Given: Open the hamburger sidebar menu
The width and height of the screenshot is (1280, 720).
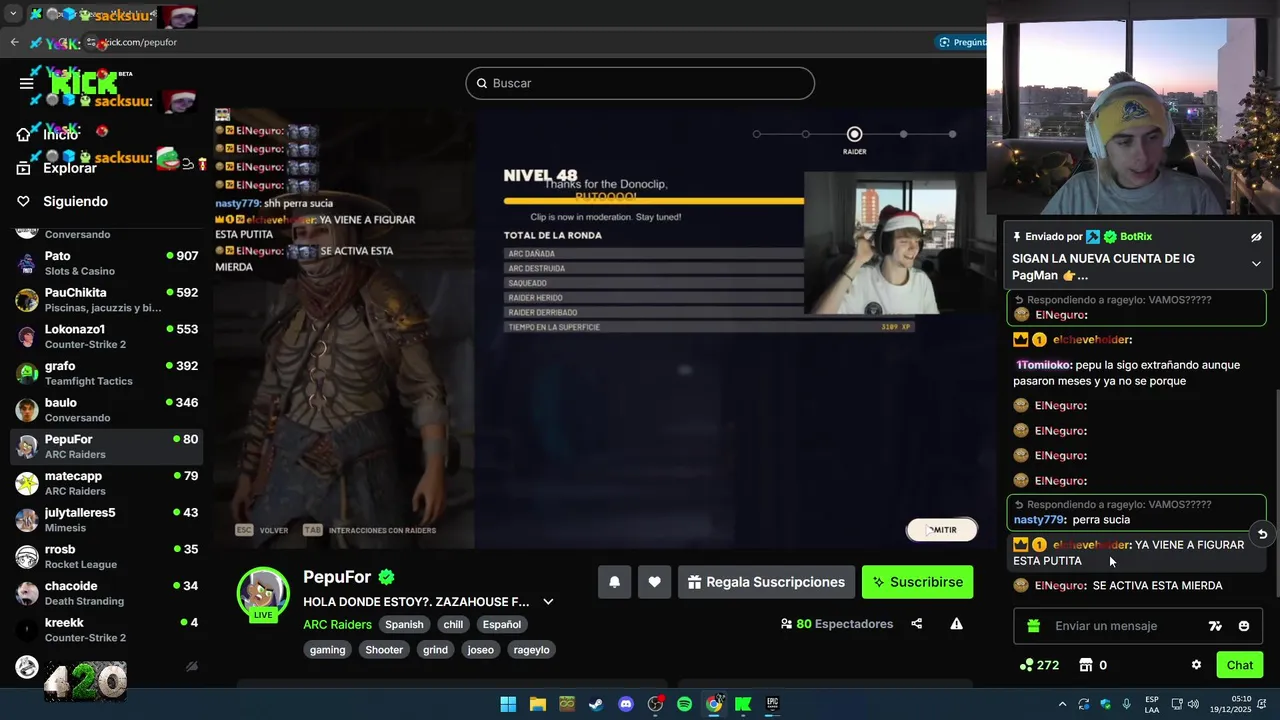Looking at the screenshot, I should click(26, 83).
